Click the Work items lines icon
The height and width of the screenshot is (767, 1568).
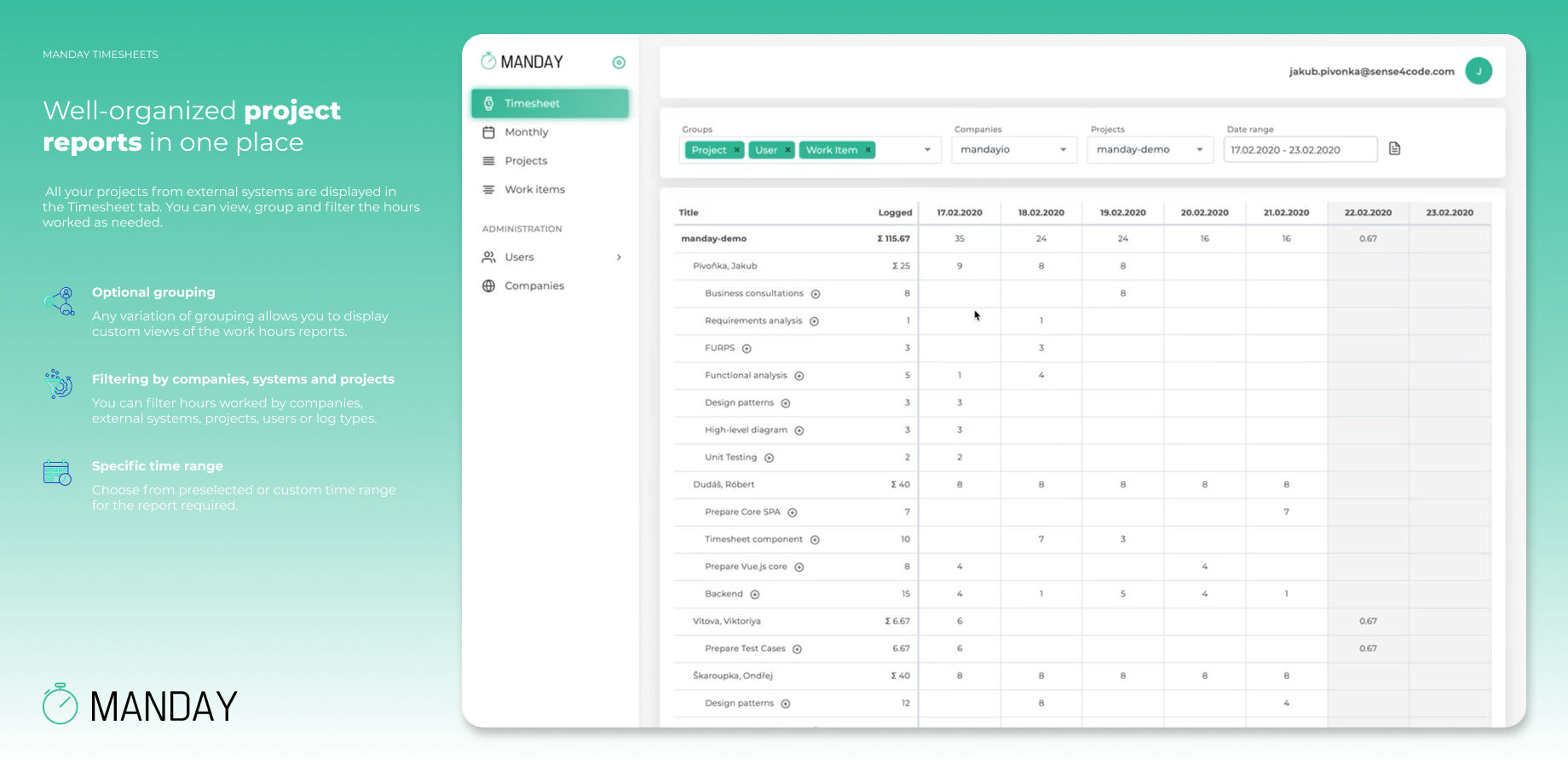pyautogui.click(x=489, y=189)
